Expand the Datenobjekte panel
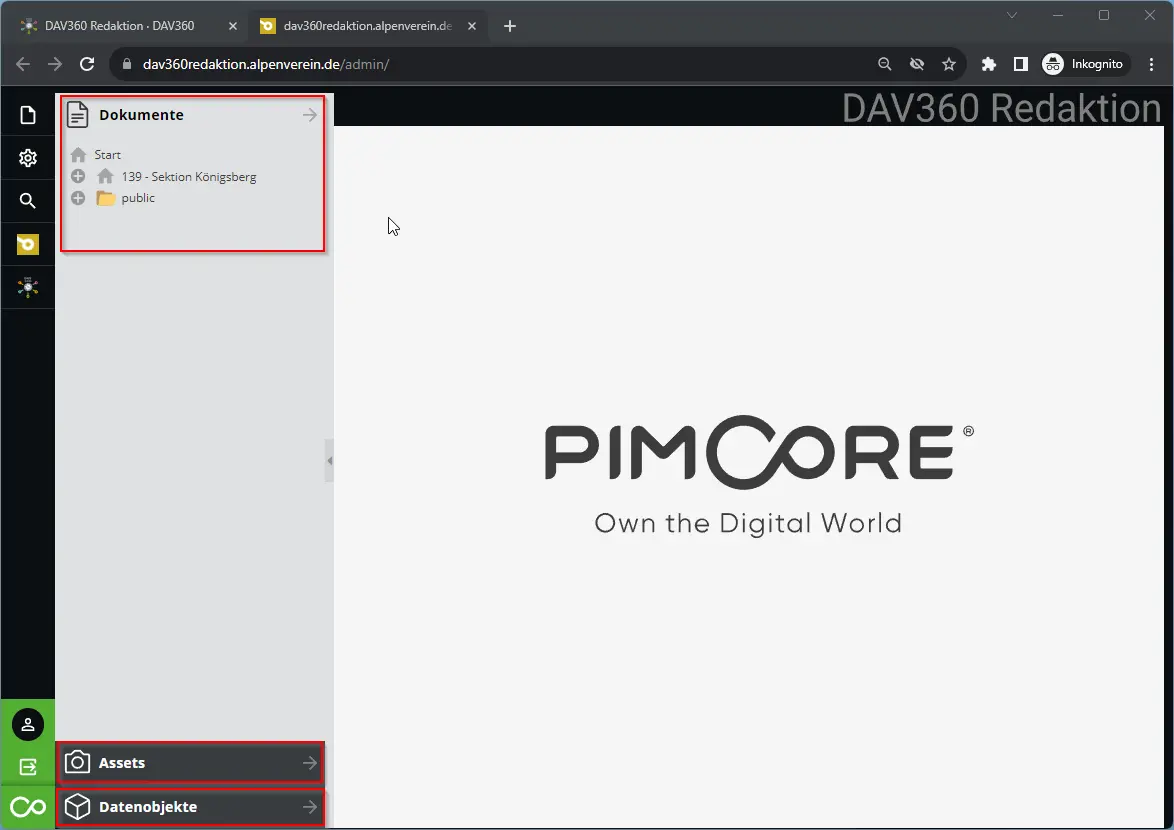Screen dimensions: 1174x830 click(191, 807)
